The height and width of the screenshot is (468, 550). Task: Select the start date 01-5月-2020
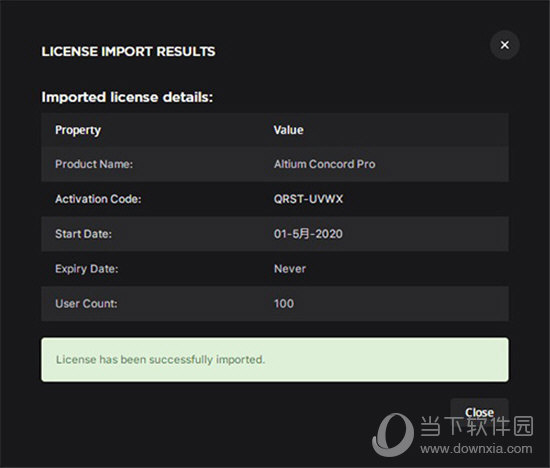coord(308,234)
